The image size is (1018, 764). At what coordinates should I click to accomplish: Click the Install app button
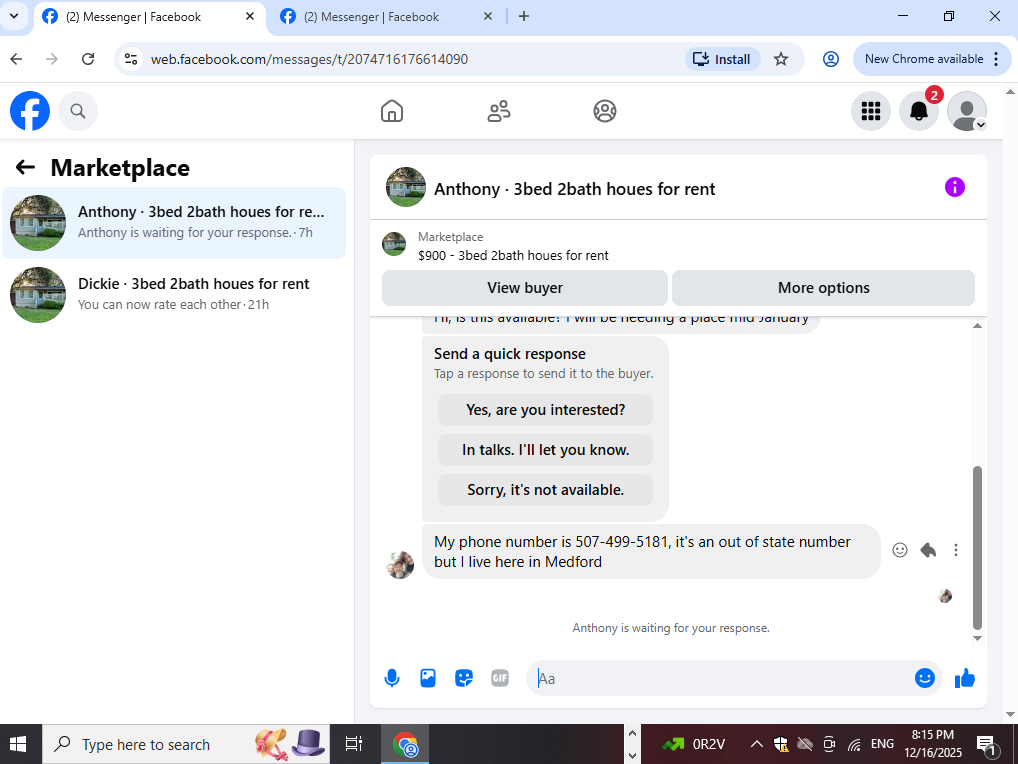pyautogui.click(x=722, y=59)
